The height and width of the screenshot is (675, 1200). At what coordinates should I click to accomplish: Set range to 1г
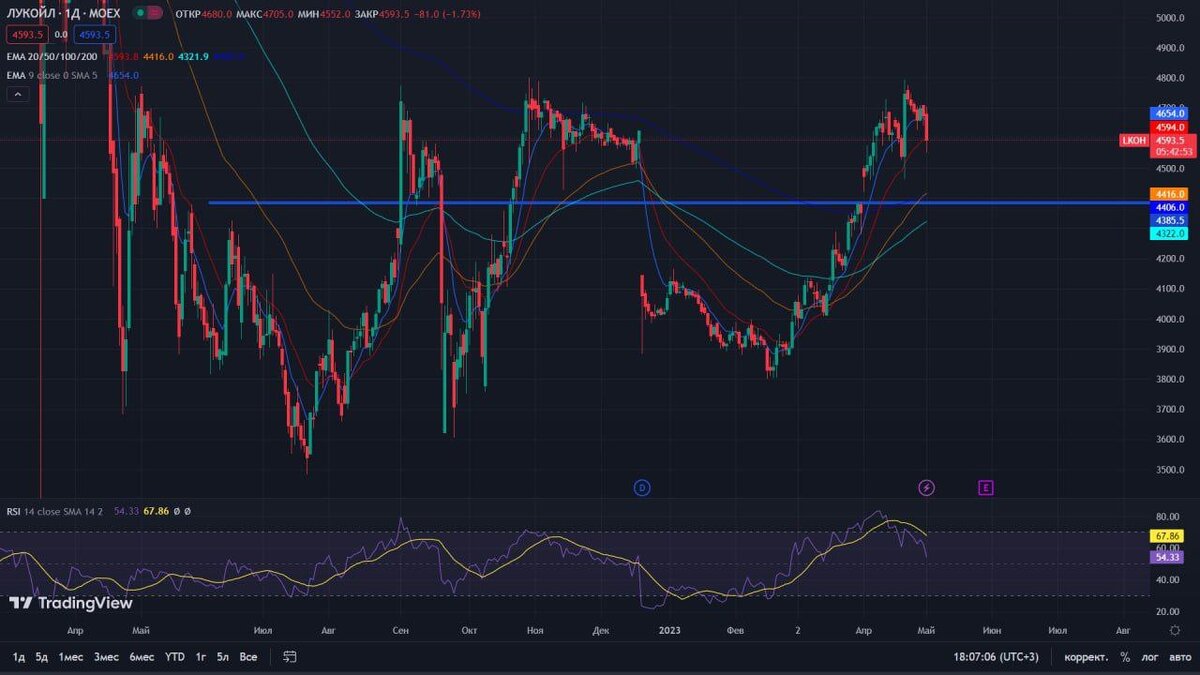click(x=201, y=657)
